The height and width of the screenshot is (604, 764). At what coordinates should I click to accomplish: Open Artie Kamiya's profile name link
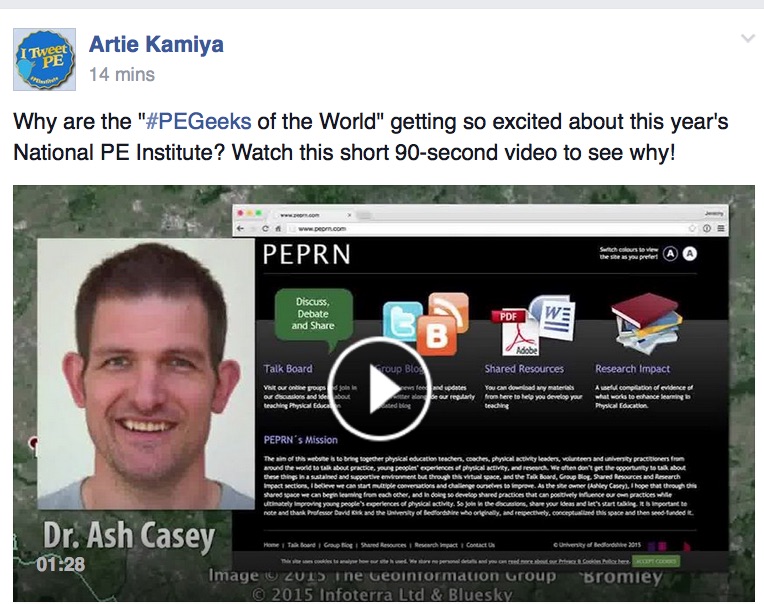coord(156,44)
